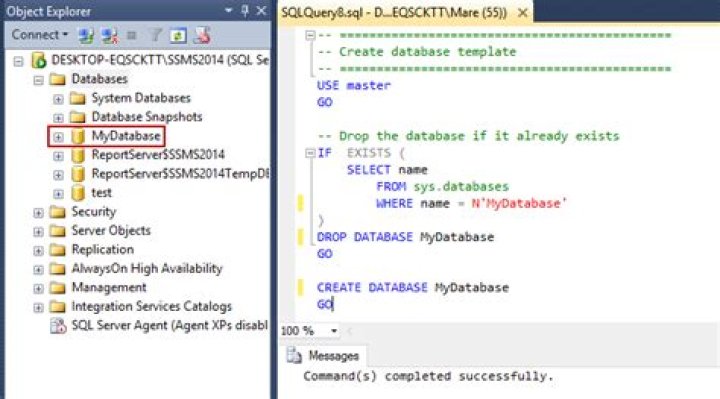Screen dimensions: 720x399
Task: Close the Object Explorer panel
Action: 261,11
